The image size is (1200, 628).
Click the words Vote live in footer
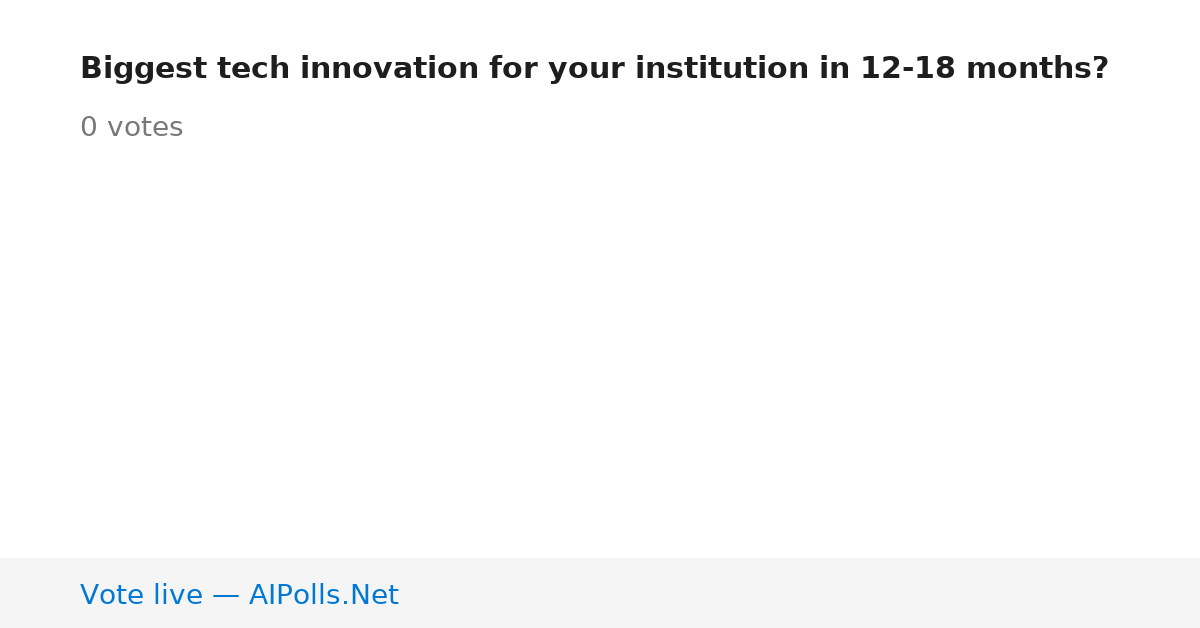pos(141,595)
